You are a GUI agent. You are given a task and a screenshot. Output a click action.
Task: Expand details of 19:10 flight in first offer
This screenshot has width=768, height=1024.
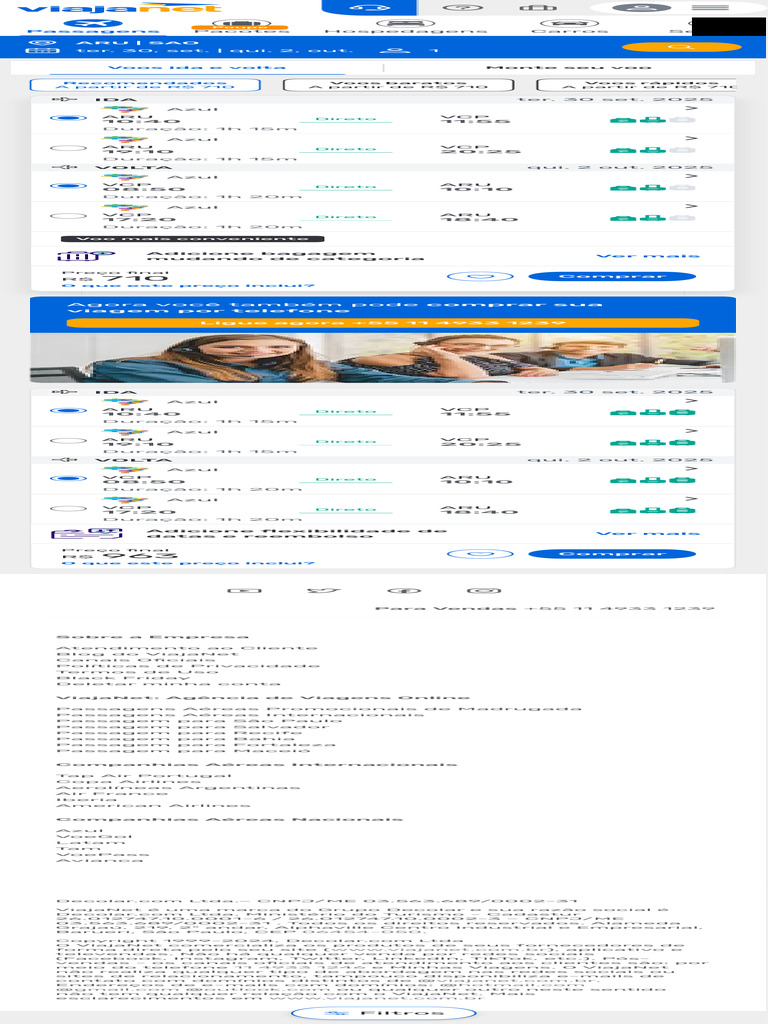point(691,138)
